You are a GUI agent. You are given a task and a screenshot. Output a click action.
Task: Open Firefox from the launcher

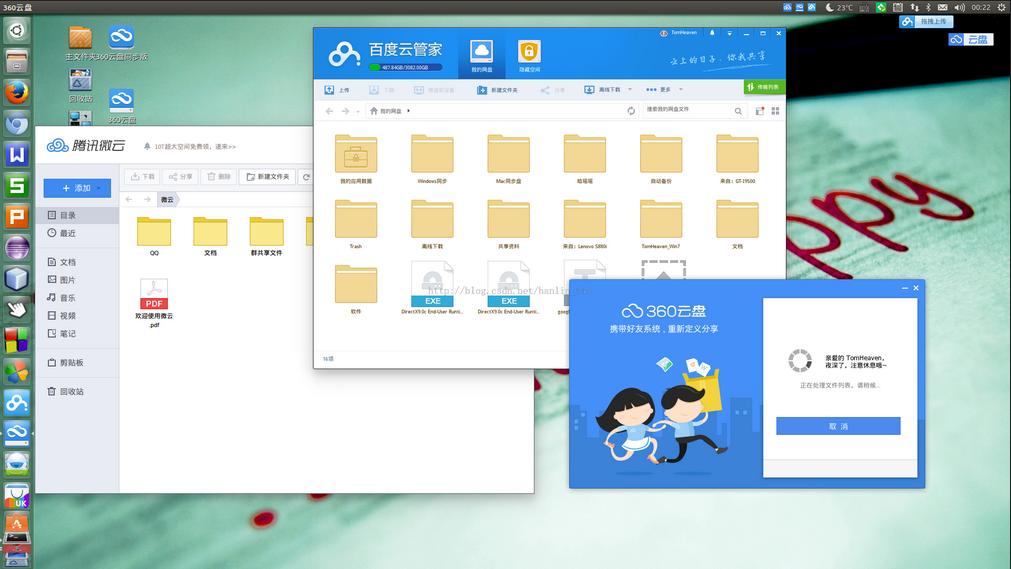click(17, 92)
